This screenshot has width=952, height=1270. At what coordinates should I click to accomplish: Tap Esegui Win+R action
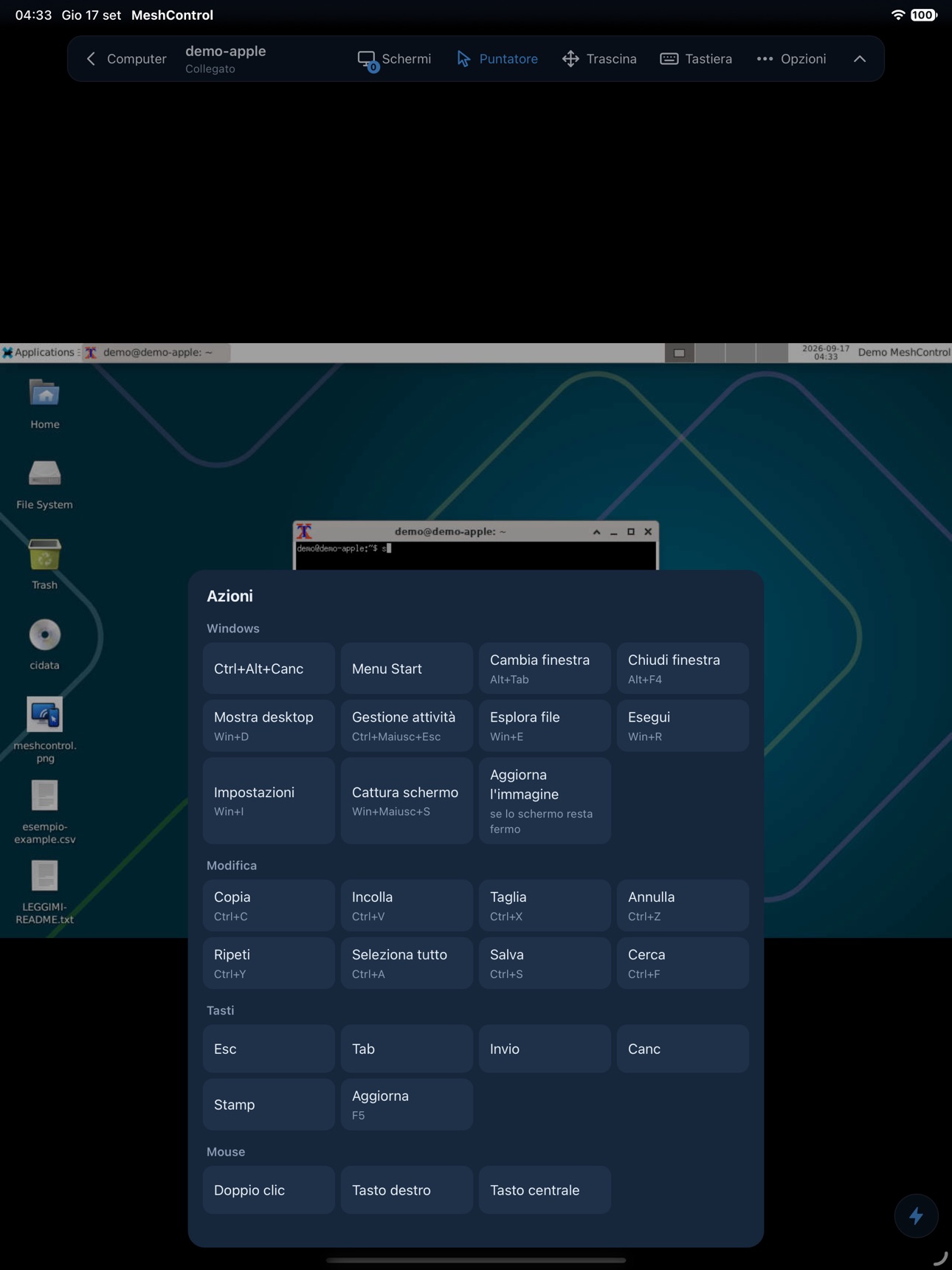point(683,726)
